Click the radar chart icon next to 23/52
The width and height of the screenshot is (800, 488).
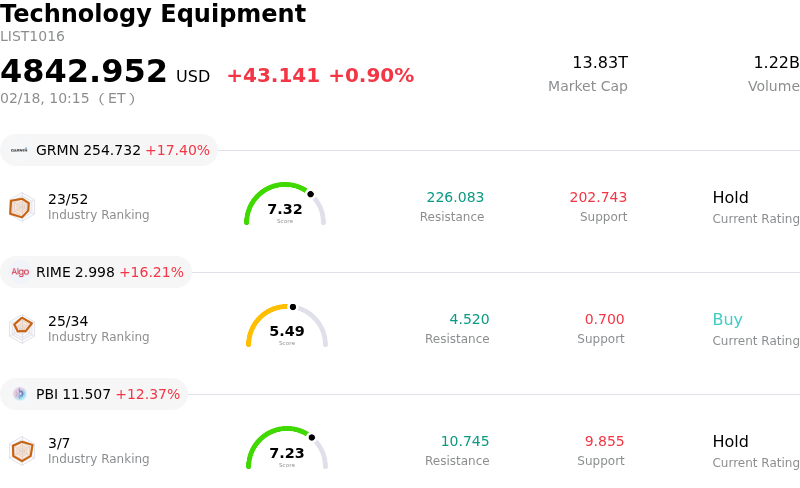(21, 207)
